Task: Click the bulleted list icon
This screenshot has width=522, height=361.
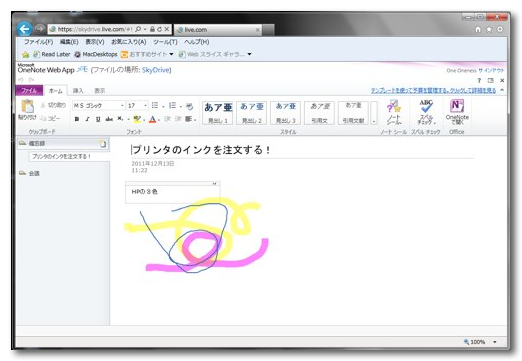Action: click(155, 105)
